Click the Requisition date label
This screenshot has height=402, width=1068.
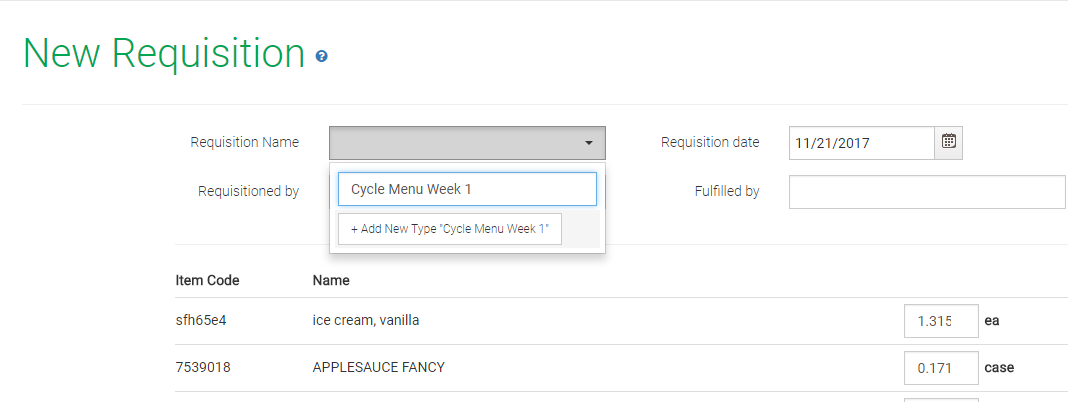(x=710, y=142)
